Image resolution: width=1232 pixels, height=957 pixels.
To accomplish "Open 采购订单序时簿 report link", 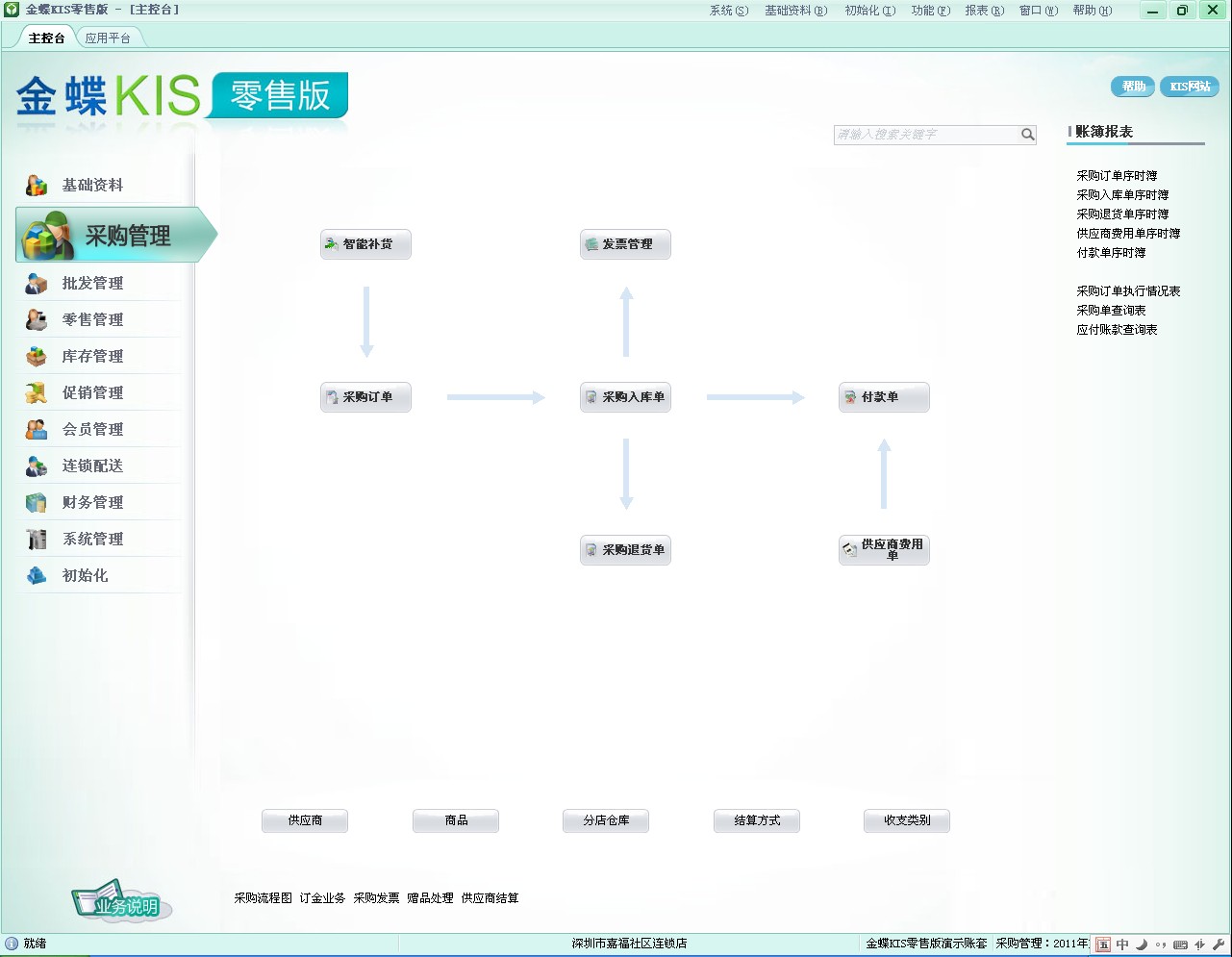I will 1117,176.
